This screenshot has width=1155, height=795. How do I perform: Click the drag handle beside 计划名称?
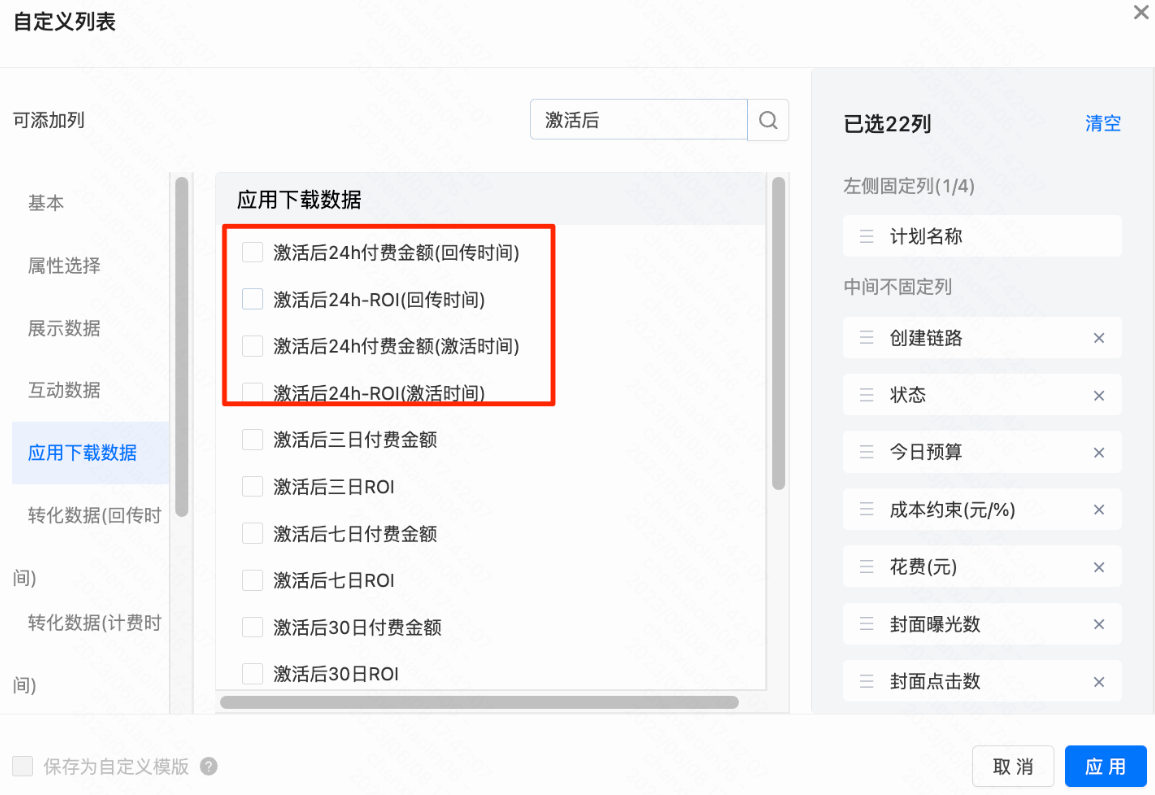[x=865, y=236]
